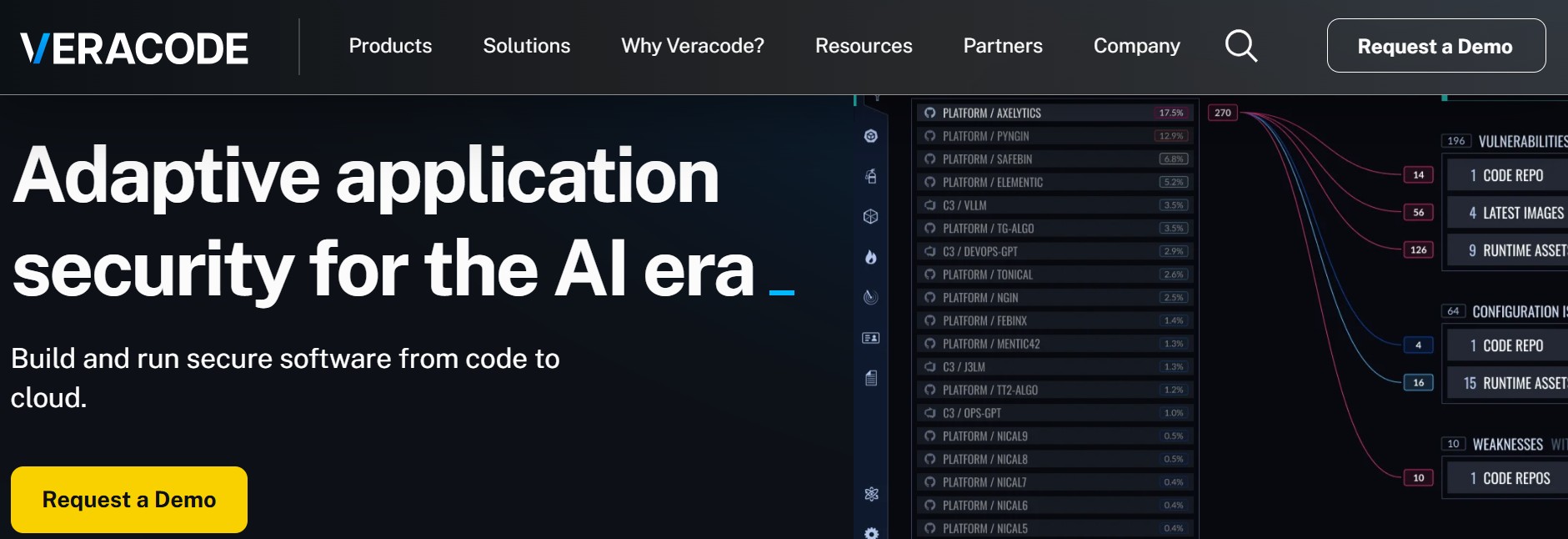
Task: Click the repo icon beside C3 / OPS-GPT
Action: [930, 413]
